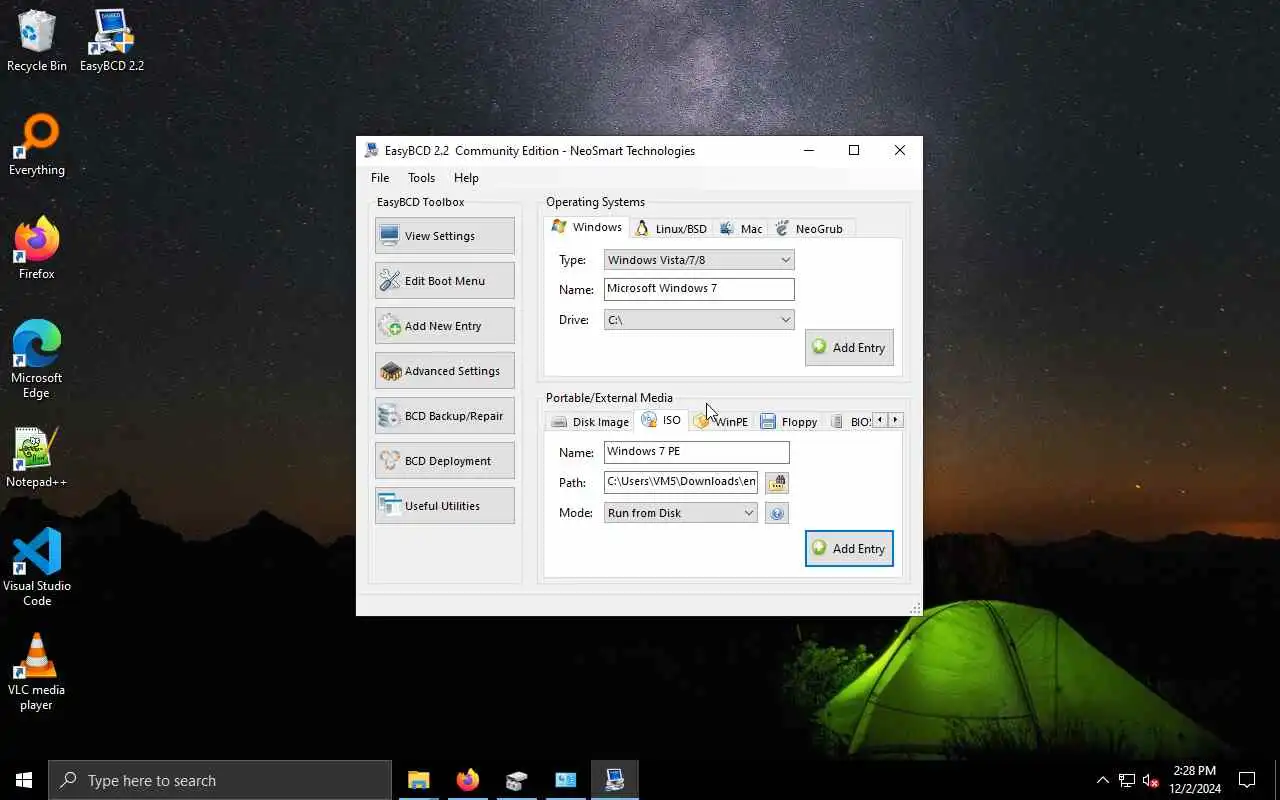
Task: Click the muted volume tray icon
Action: pos(1151,780)
